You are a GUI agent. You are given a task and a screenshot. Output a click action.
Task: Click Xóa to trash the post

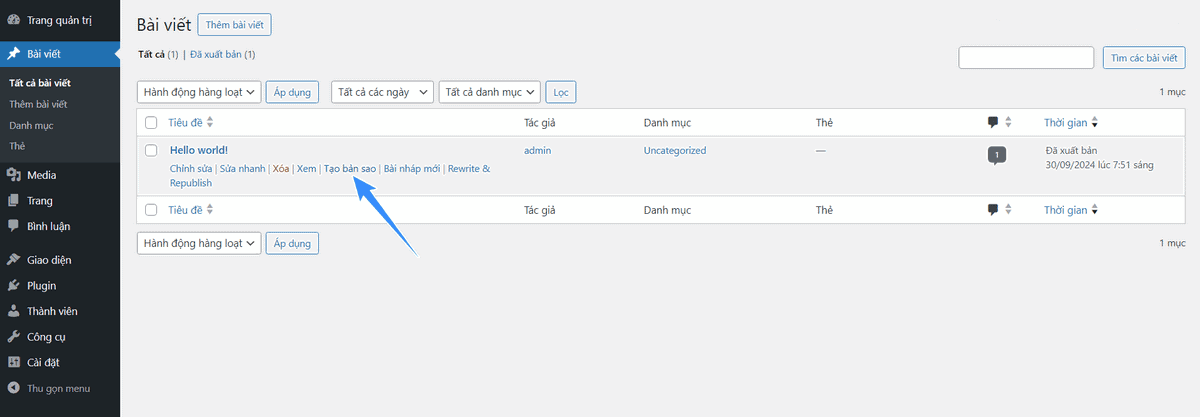click(x=281, y=168)
